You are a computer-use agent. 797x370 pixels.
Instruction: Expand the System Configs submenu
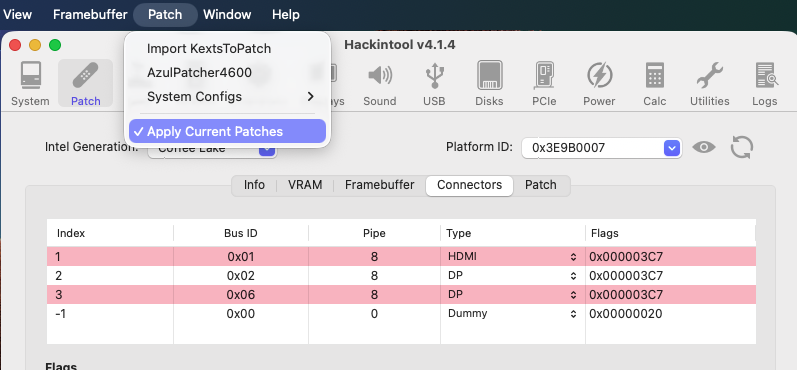point(227,97)
